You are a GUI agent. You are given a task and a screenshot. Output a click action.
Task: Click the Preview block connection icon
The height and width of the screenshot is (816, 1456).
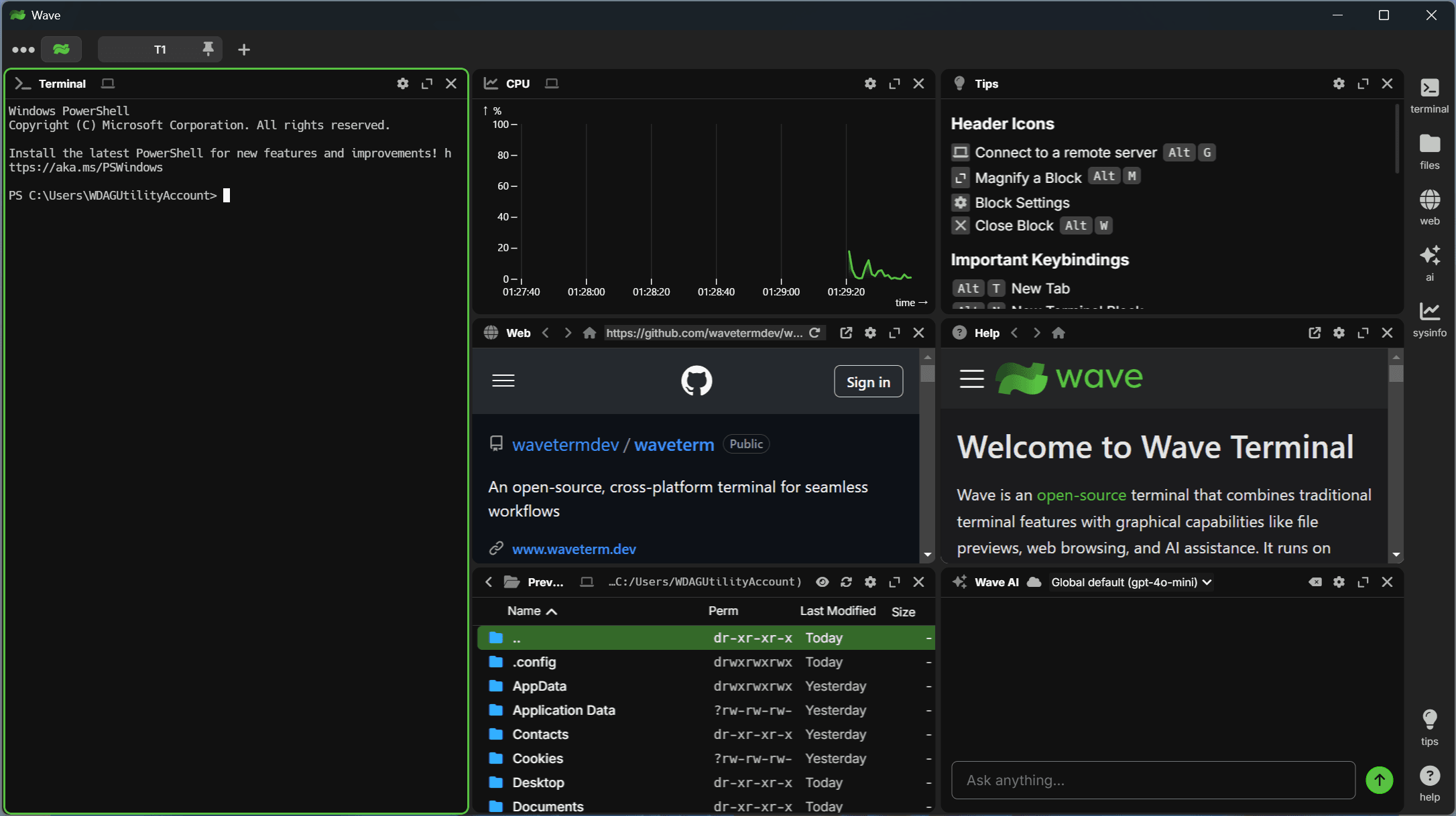tap(587, 582)
